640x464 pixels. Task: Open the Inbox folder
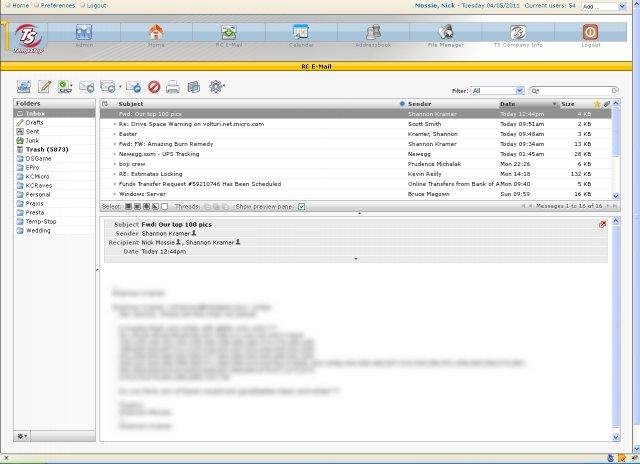point(55,113)
